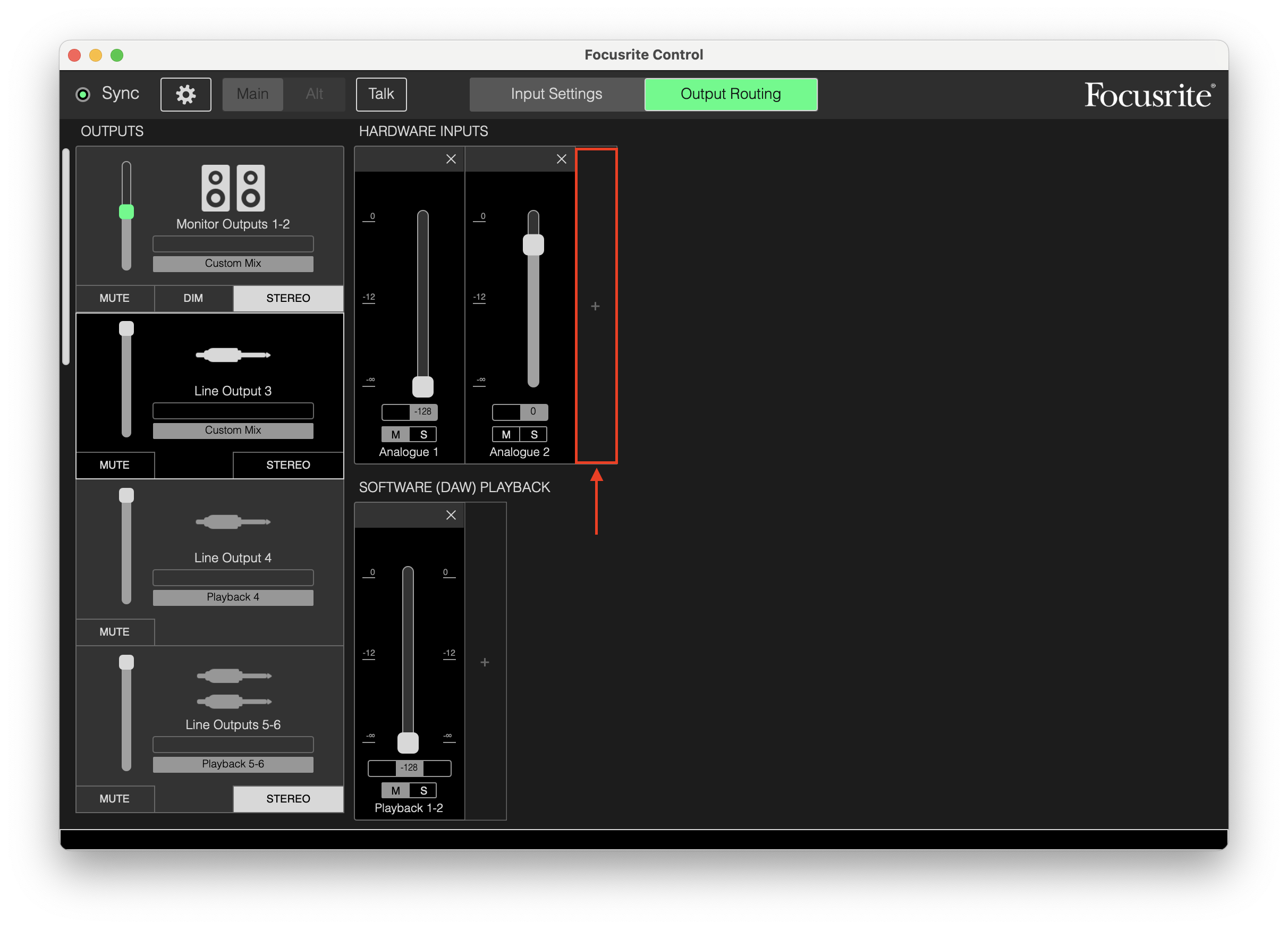Solo the Analogue 1 channel
Viewport: 1288px width, 929px height.
tap(423, 434)
